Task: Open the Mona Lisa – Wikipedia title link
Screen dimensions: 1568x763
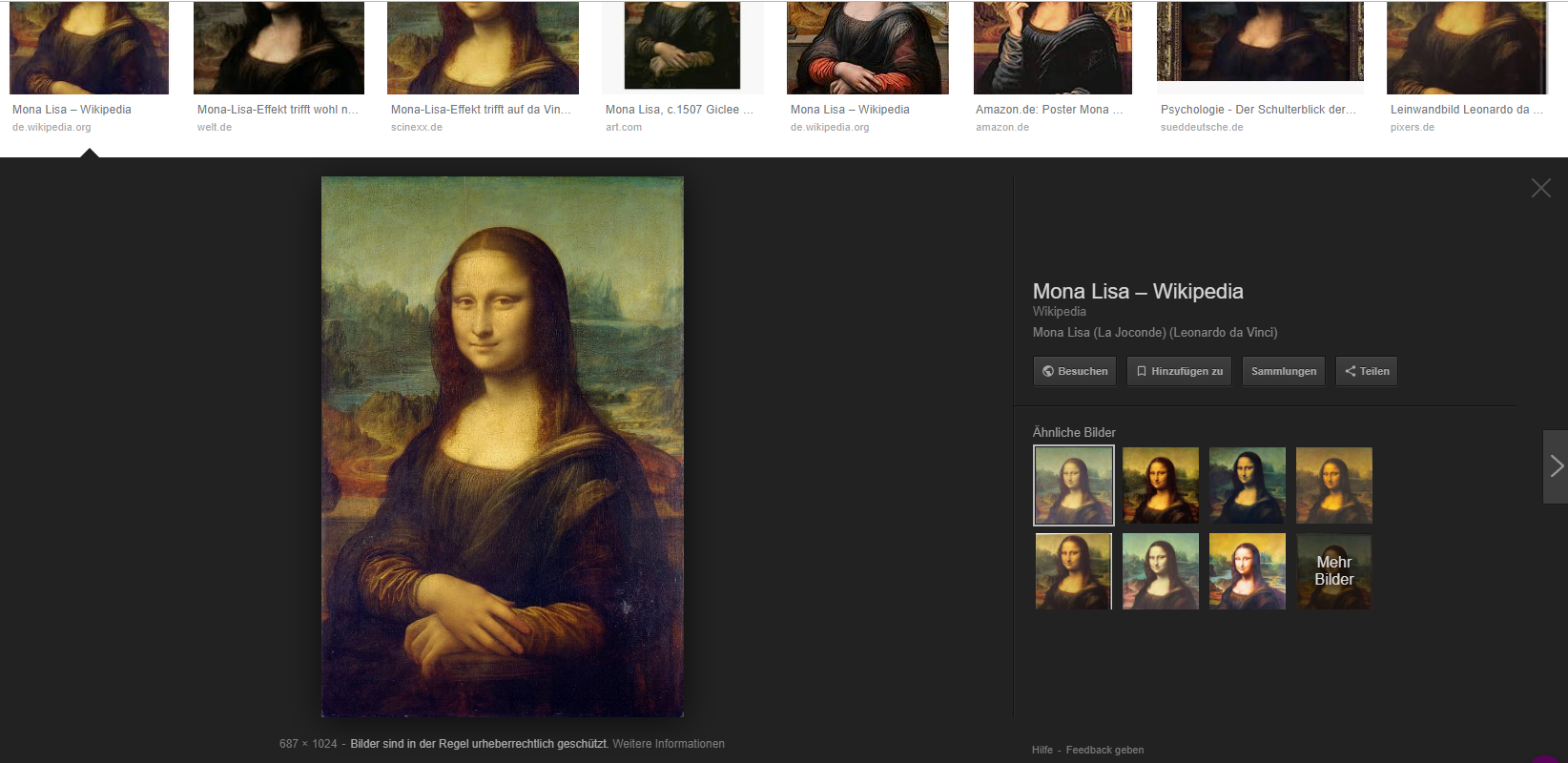Action: [1138, 292]
